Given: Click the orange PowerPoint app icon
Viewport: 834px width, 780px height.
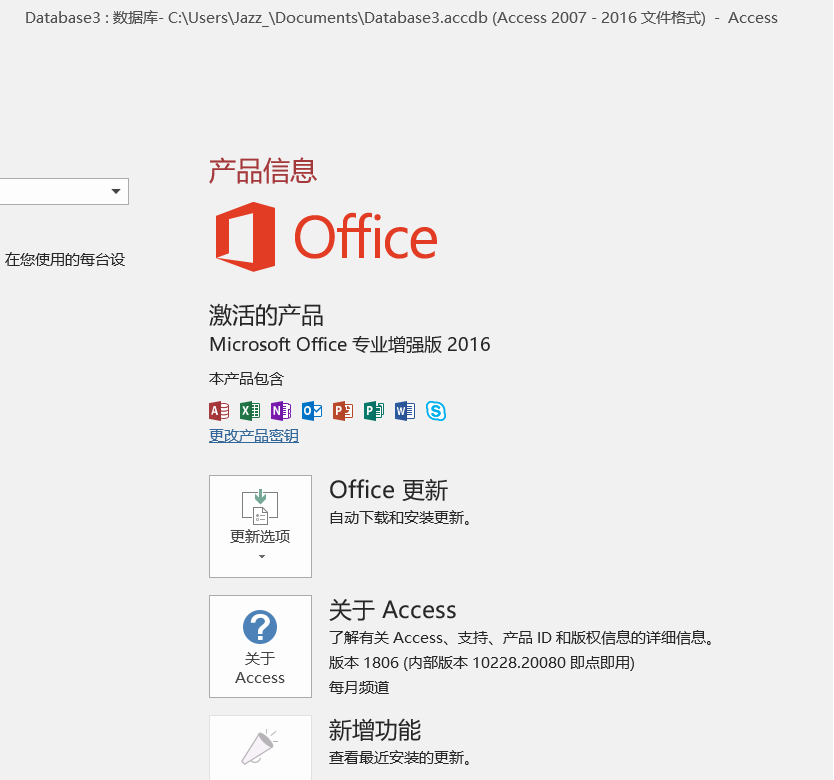Looking at the screenshot, I should tap(343, 411).
